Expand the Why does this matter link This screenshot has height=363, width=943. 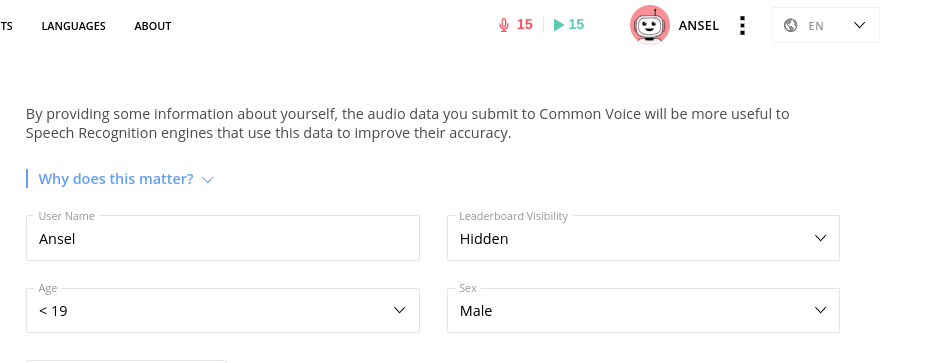(116, 179)
